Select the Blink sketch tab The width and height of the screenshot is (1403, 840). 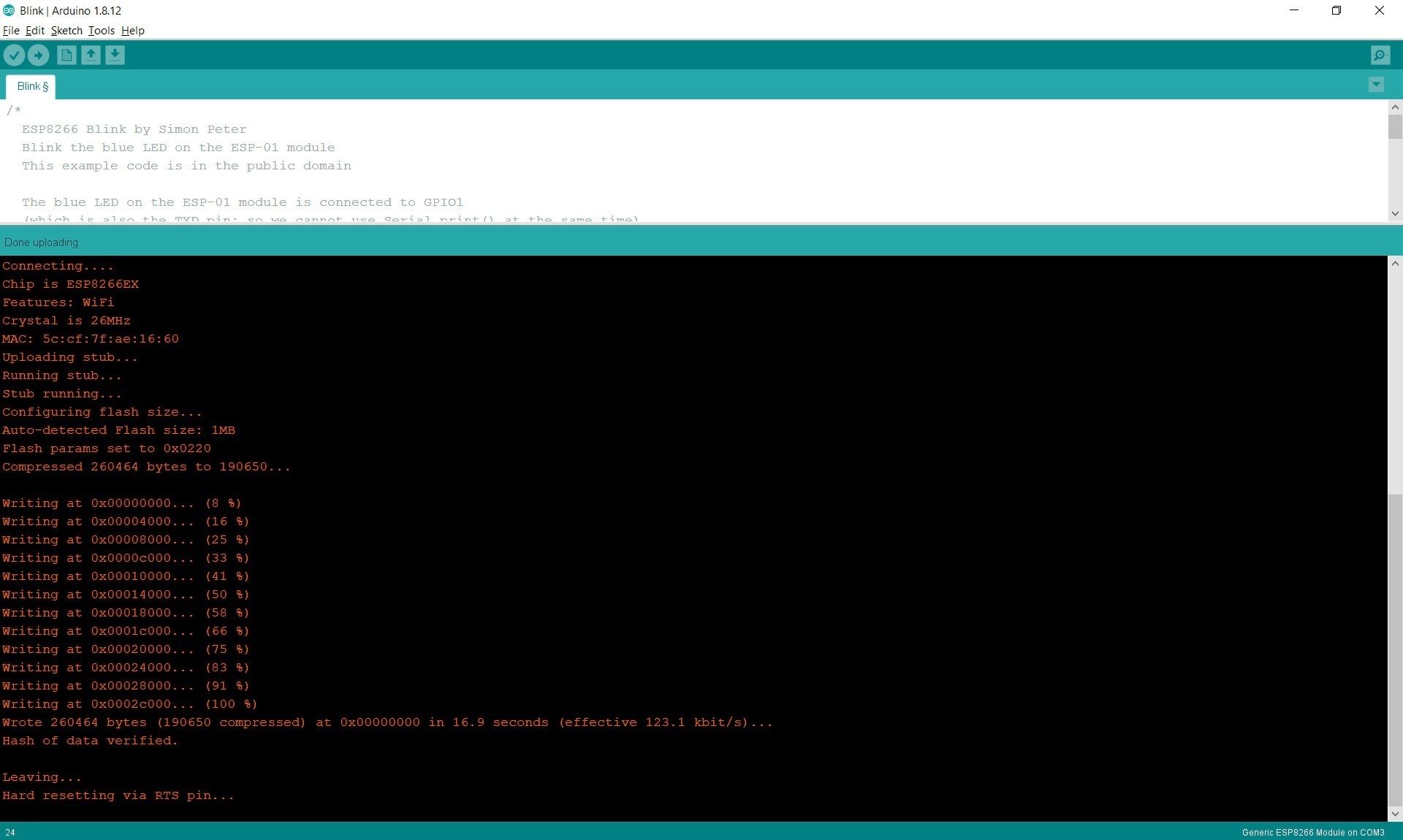pos(32,86)
